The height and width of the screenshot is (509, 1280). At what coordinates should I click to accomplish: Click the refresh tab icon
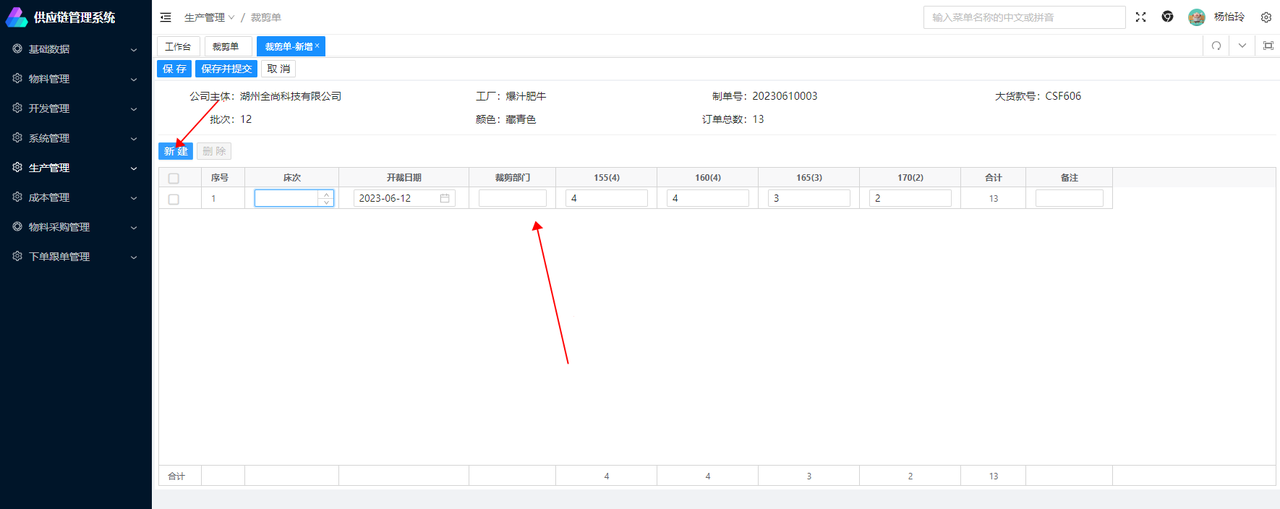1216,46
